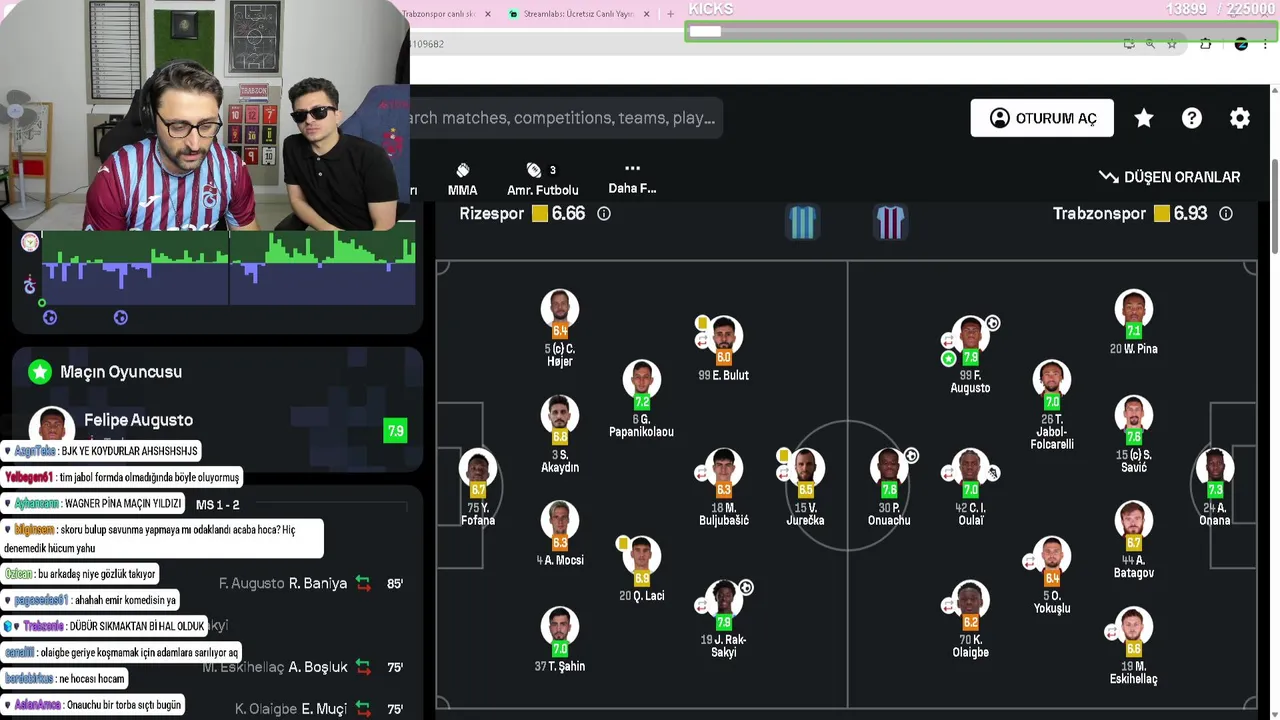Click the attack momentum graph
Screen dimensions: 1280x720
[228, 267]
